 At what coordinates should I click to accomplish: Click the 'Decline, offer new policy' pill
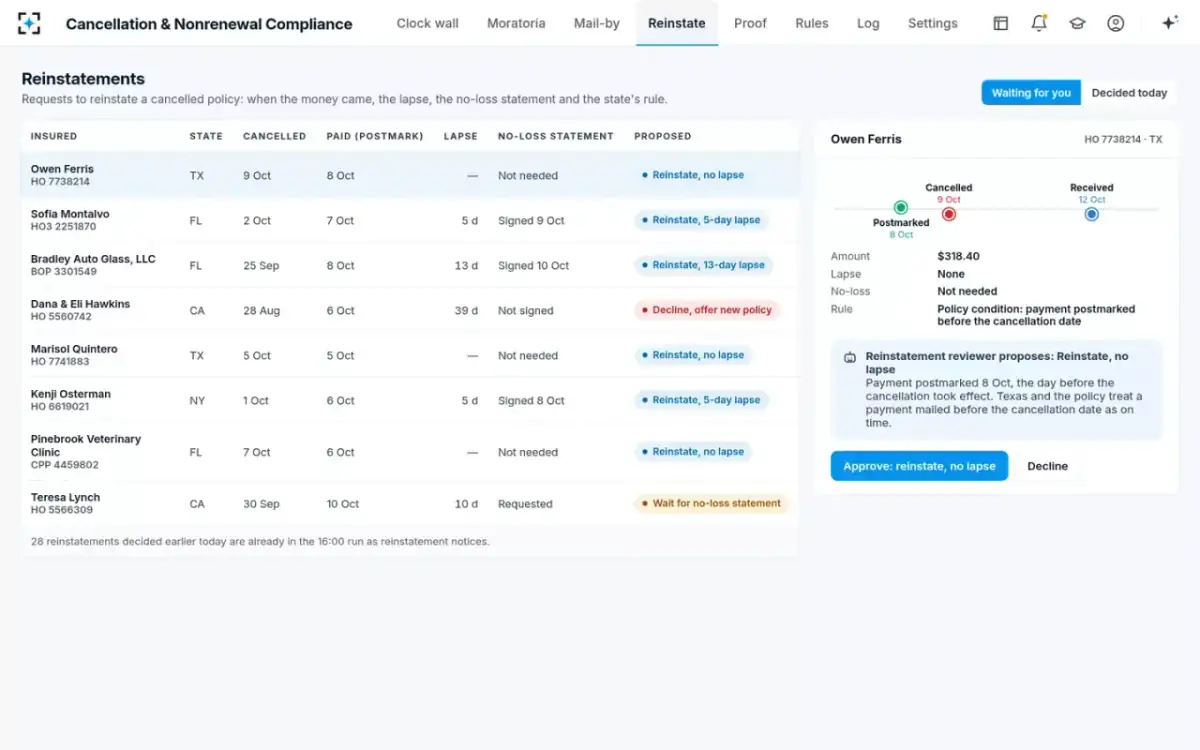point(707,310)
